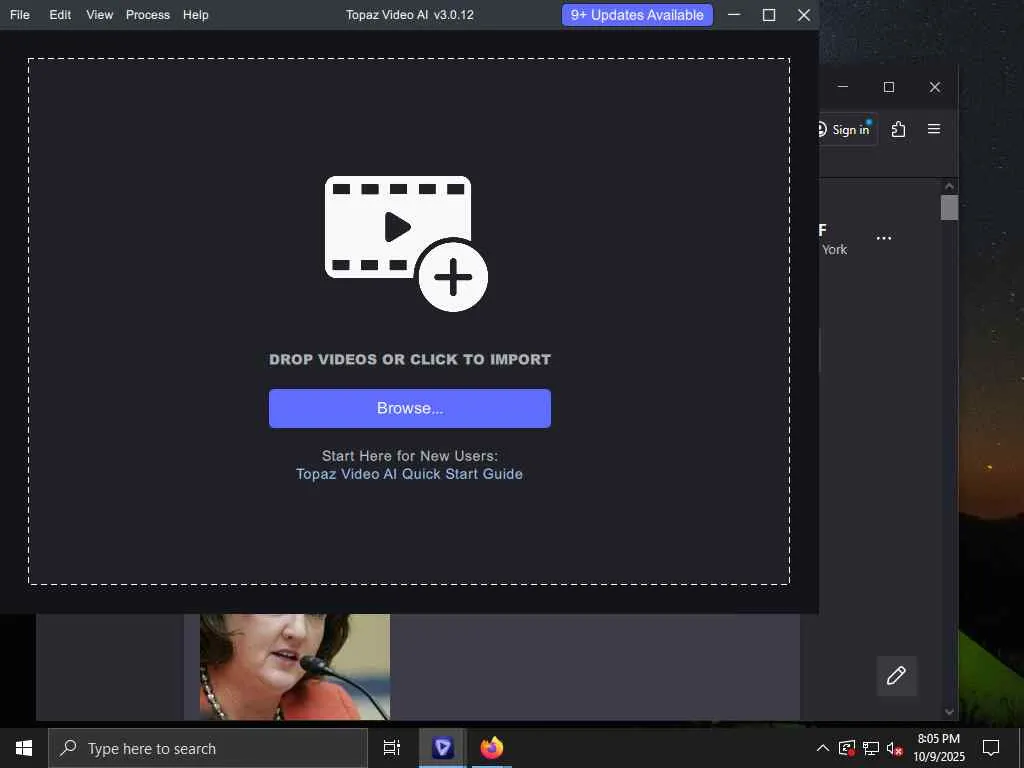Image resolution: width=1024 pixels, height=768 pixels.
Task: Click the 9+ Updates Available button
Action: [637, 15]
